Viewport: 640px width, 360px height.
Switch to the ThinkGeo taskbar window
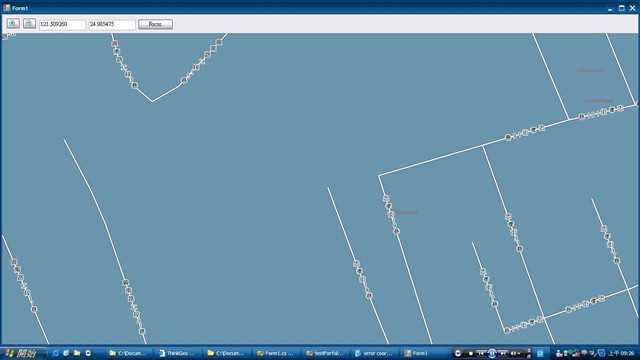tap(178, 353)
